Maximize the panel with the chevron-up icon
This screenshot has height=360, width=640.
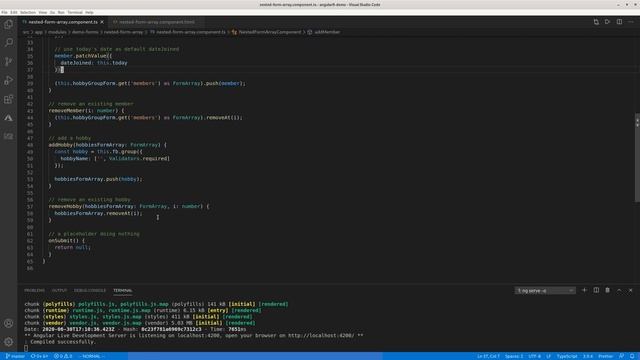(x=619, y=290)
